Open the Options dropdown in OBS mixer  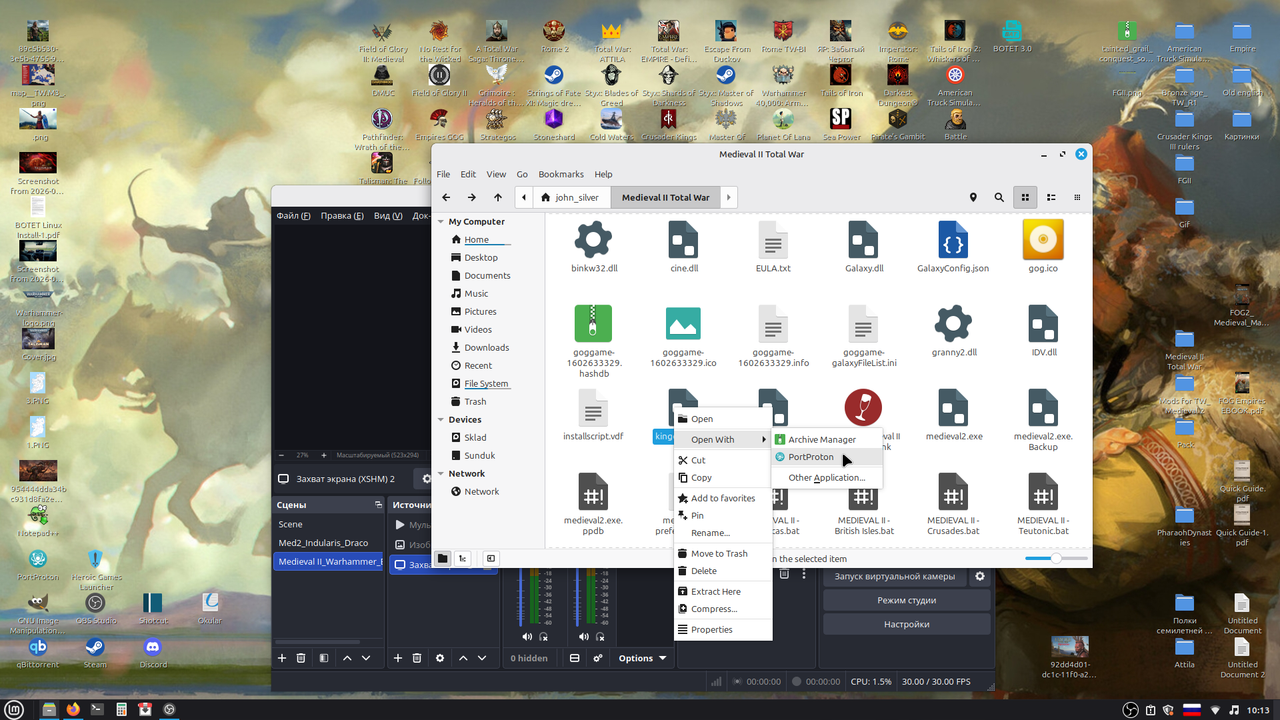point(642,658)
